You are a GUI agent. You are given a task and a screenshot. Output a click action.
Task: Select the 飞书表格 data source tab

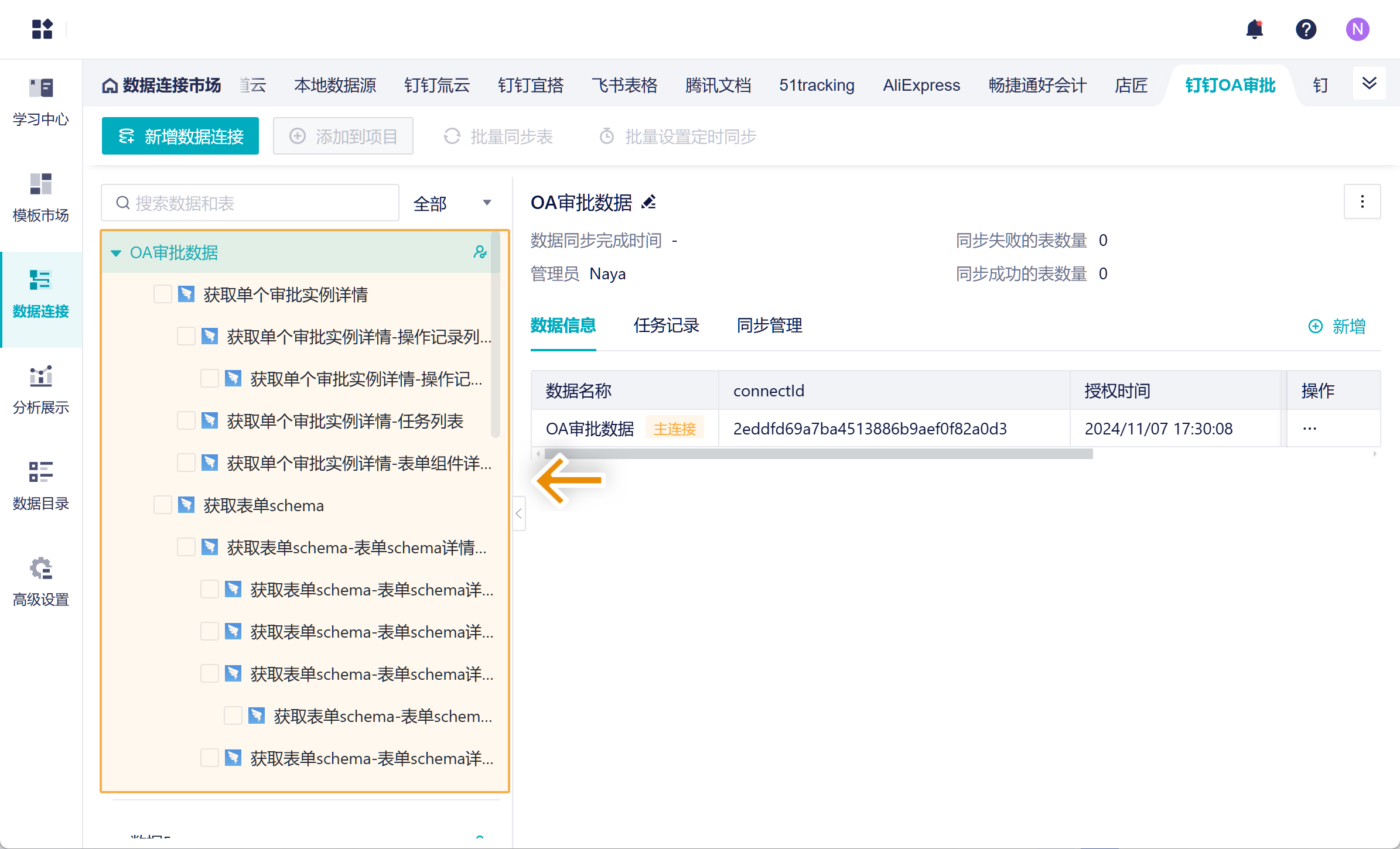pos(624,85)
